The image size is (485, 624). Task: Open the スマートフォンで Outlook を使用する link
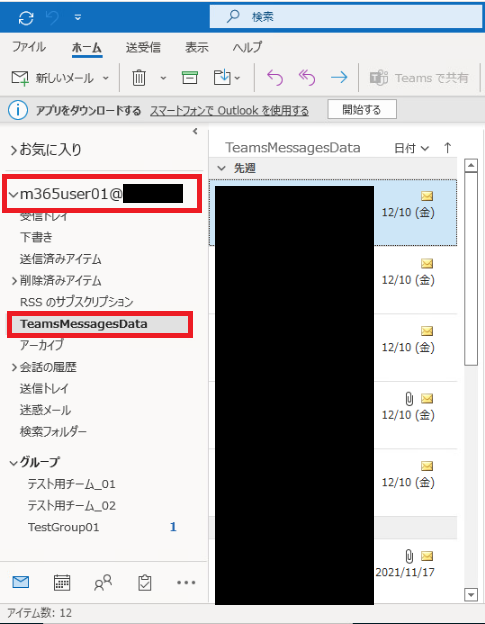[x=229, y=110]
